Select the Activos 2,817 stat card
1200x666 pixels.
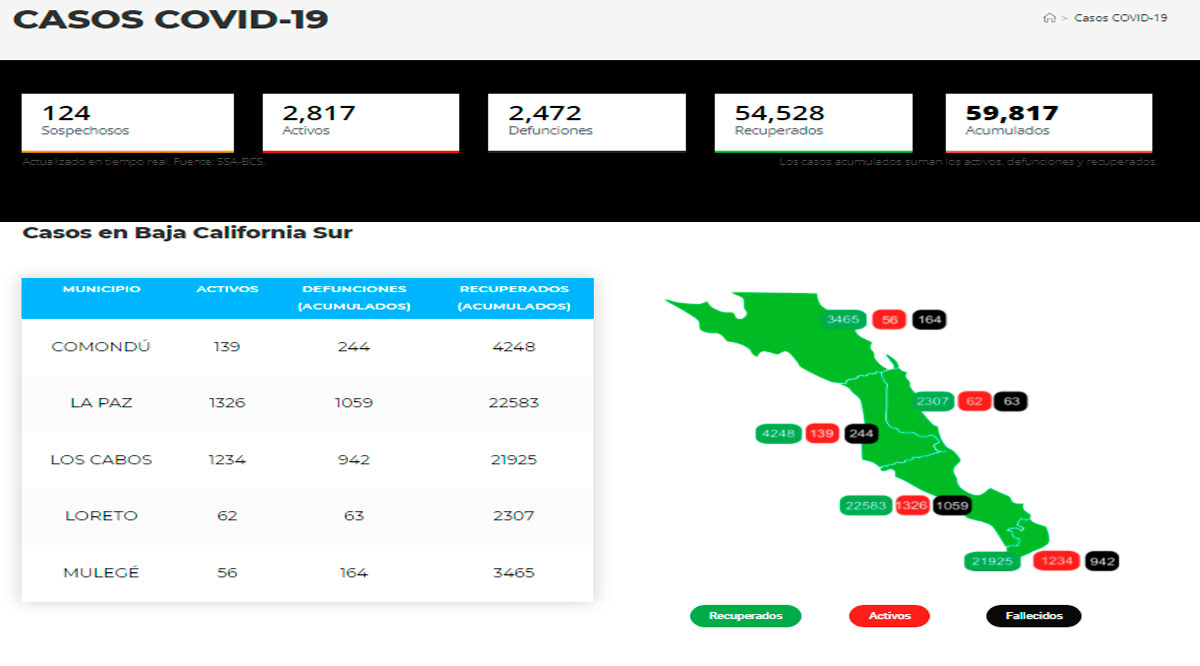pos(360,122)
